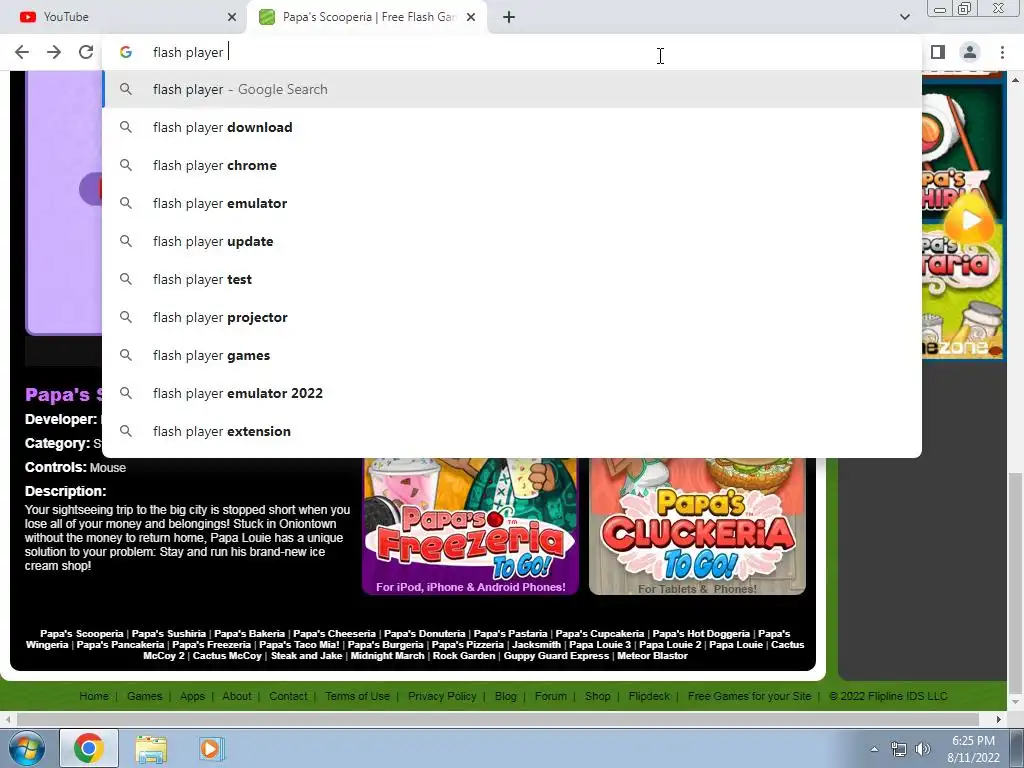The image size is (1024, 768).
Task: Go to the footer Apps link
Action: pyautogui.click(x=192, y=696)
